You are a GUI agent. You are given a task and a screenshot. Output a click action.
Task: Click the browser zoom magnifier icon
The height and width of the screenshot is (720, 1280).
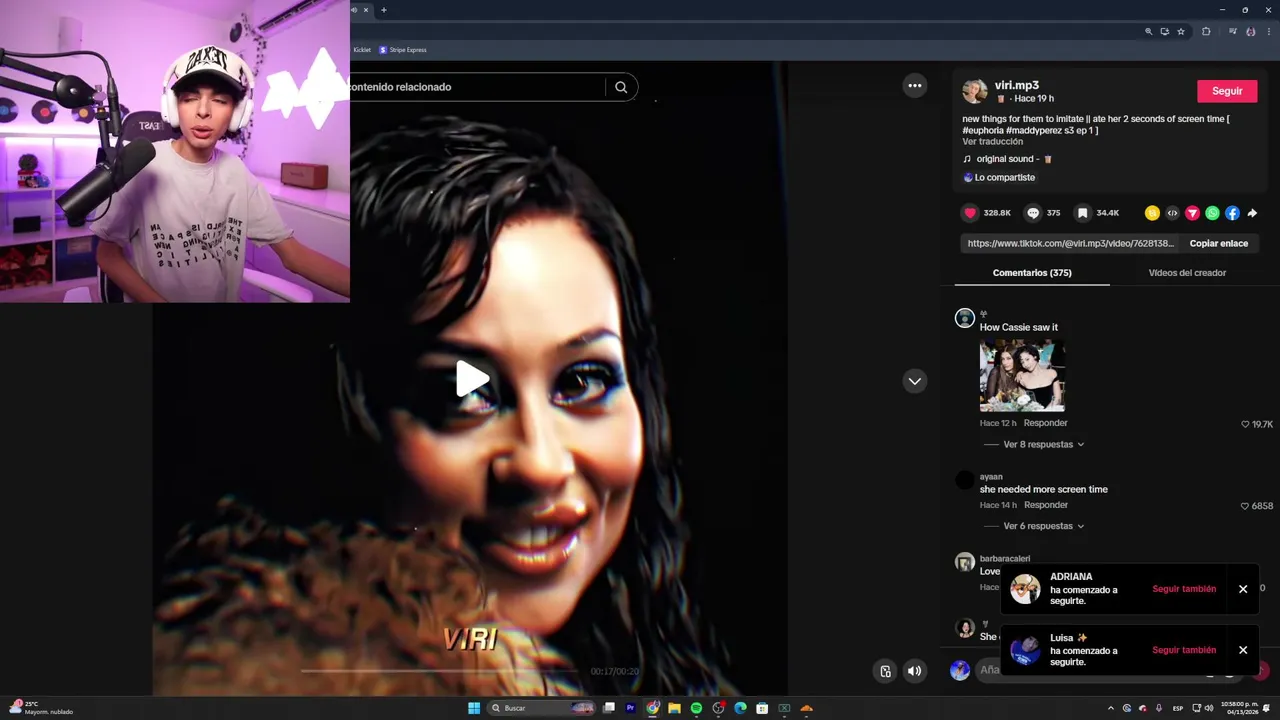(1148, 31)
